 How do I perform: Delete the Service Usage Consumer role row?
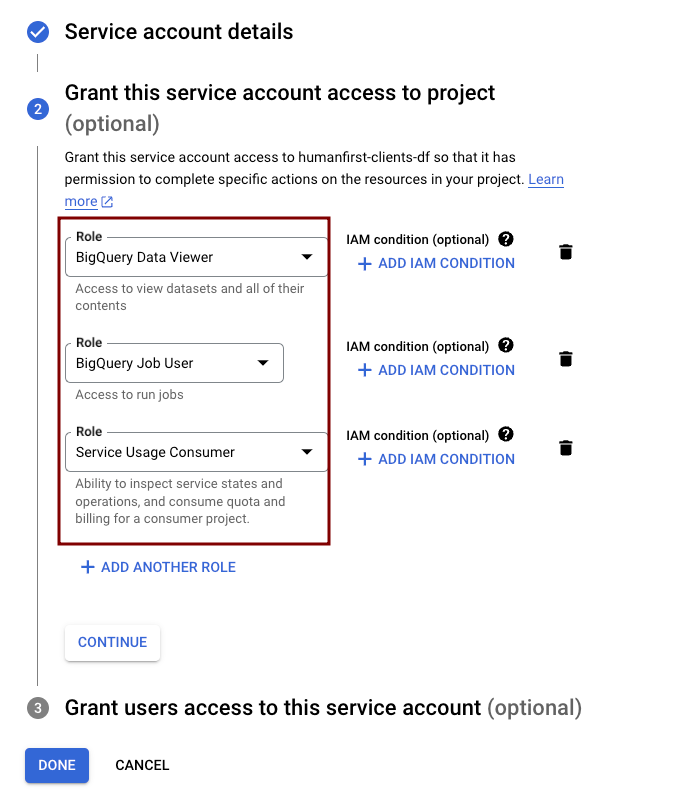tap(566, 447)
